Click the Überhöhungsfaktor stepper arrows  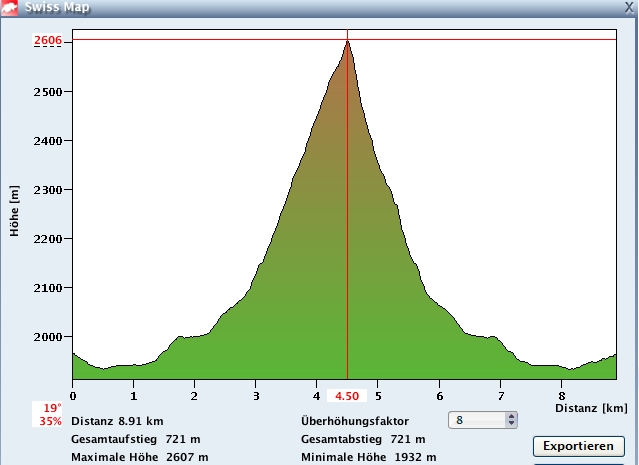pos(512,421)
